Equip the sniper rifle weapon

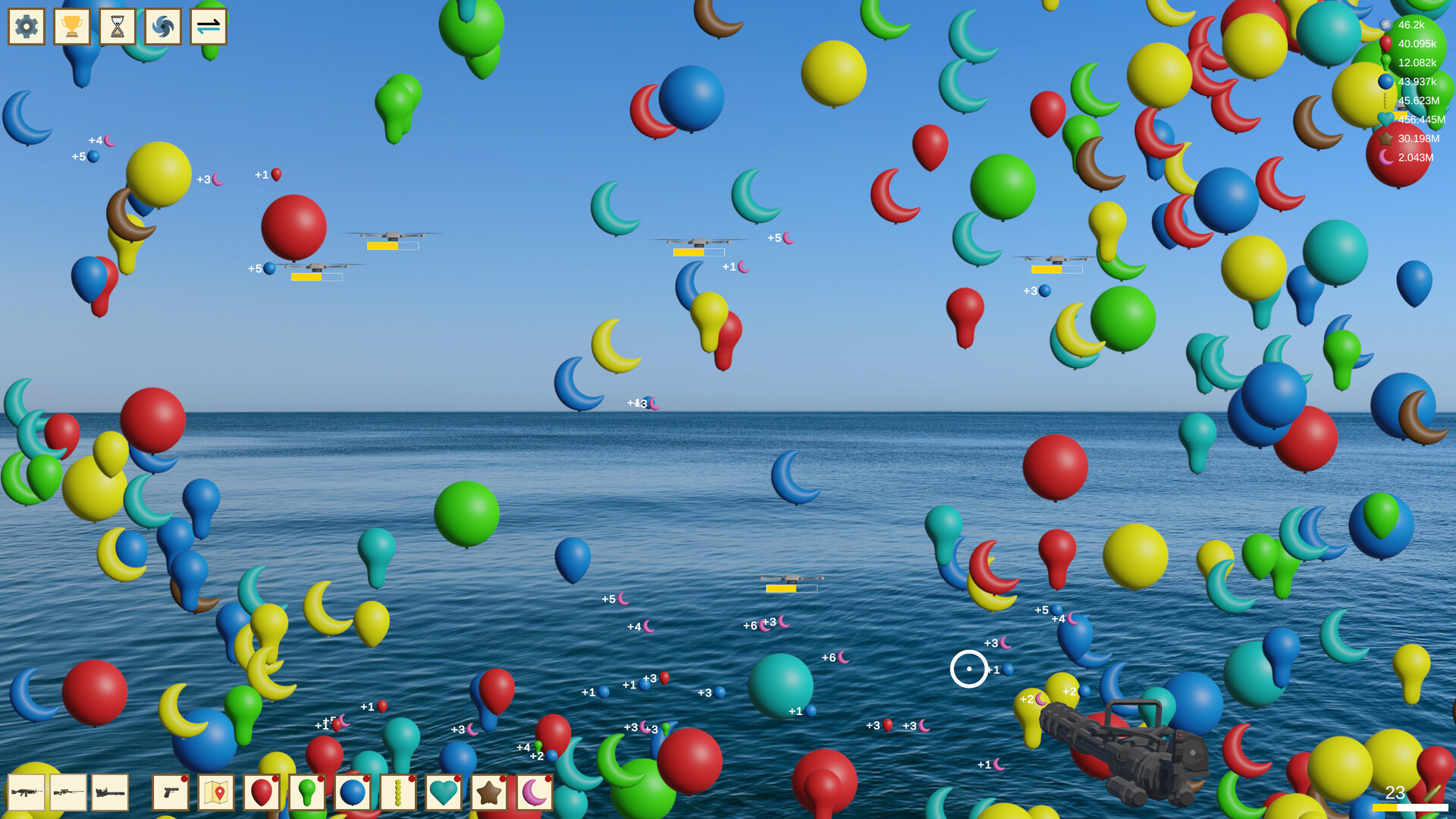(70, 791)
